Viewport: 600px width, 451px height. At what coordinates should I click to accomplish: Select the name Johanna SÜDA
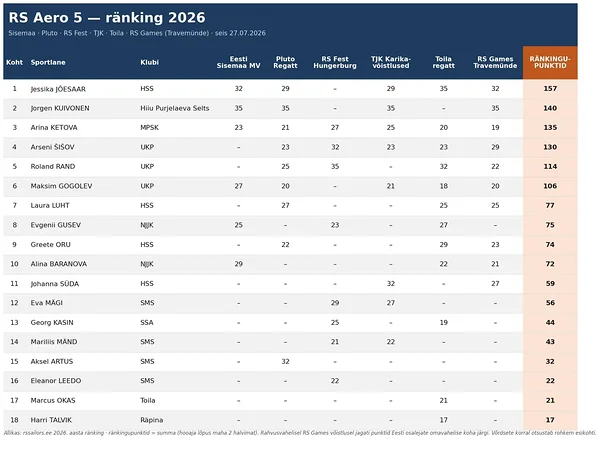click(55, 284)
